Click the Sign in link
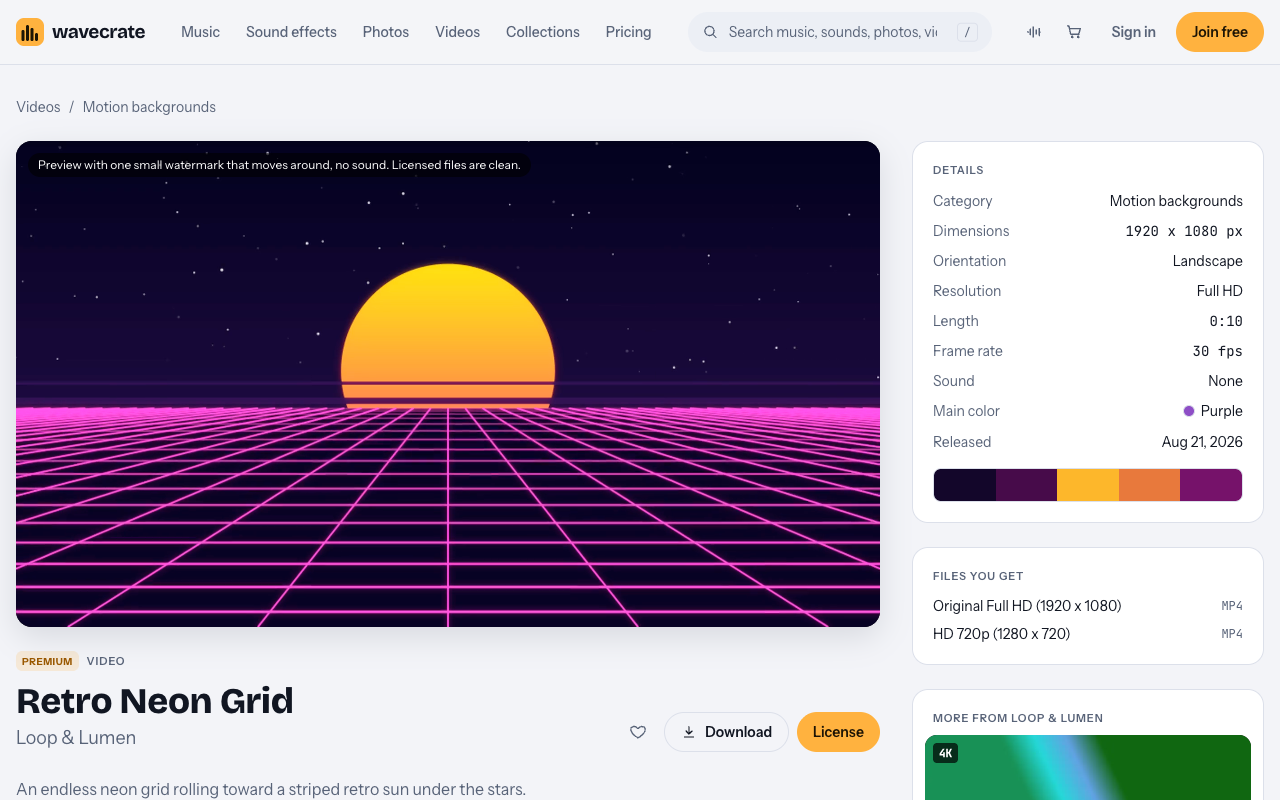The height and width of the screenshot is (800, 1280). point(1133,32)
